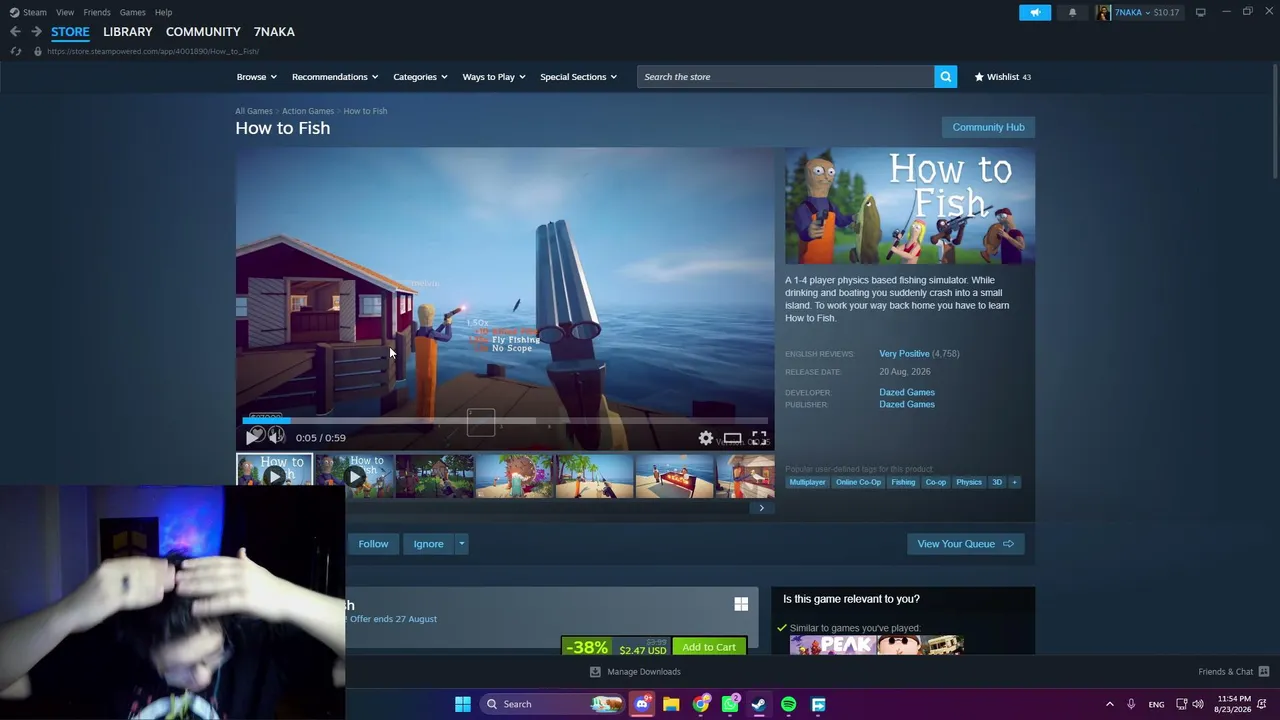The height and width of the screenshot is (720, 1280).
Task: Expand the Ignore options dropdown arrow
Action: tap(461, 544)
